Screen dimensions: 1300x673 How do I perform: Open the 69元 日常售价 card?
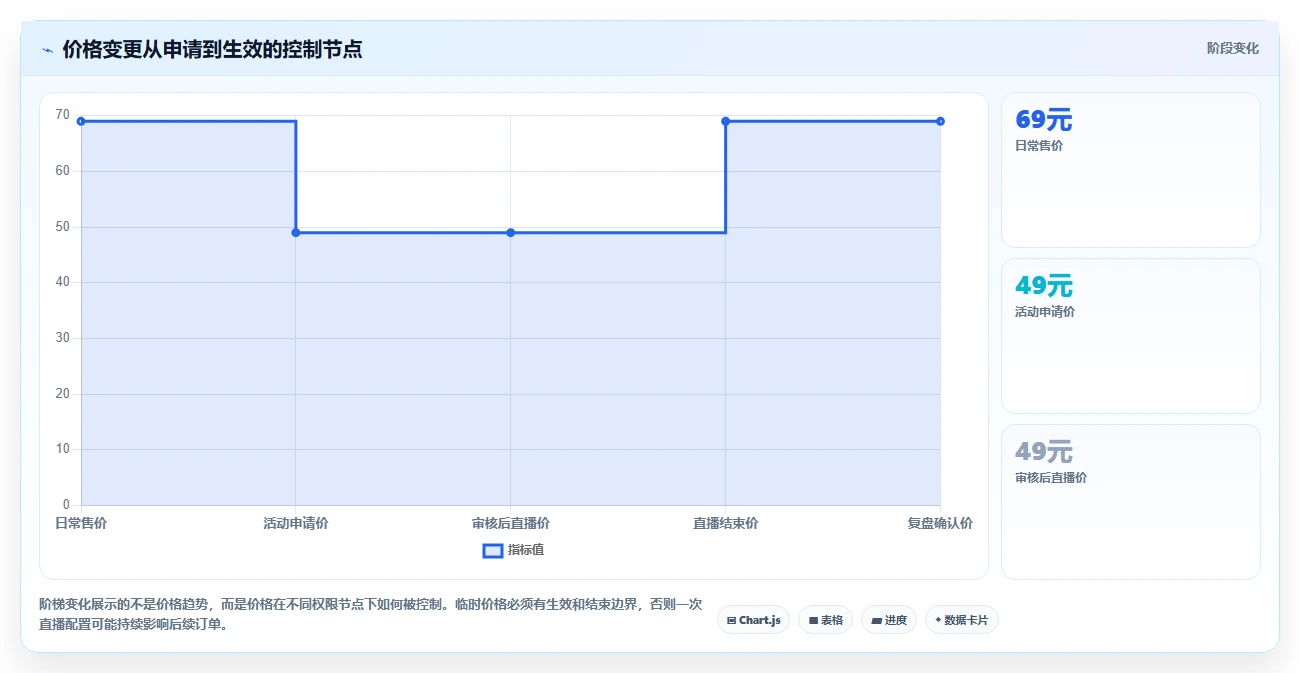pyautogui.click(x=1131, y=170)
